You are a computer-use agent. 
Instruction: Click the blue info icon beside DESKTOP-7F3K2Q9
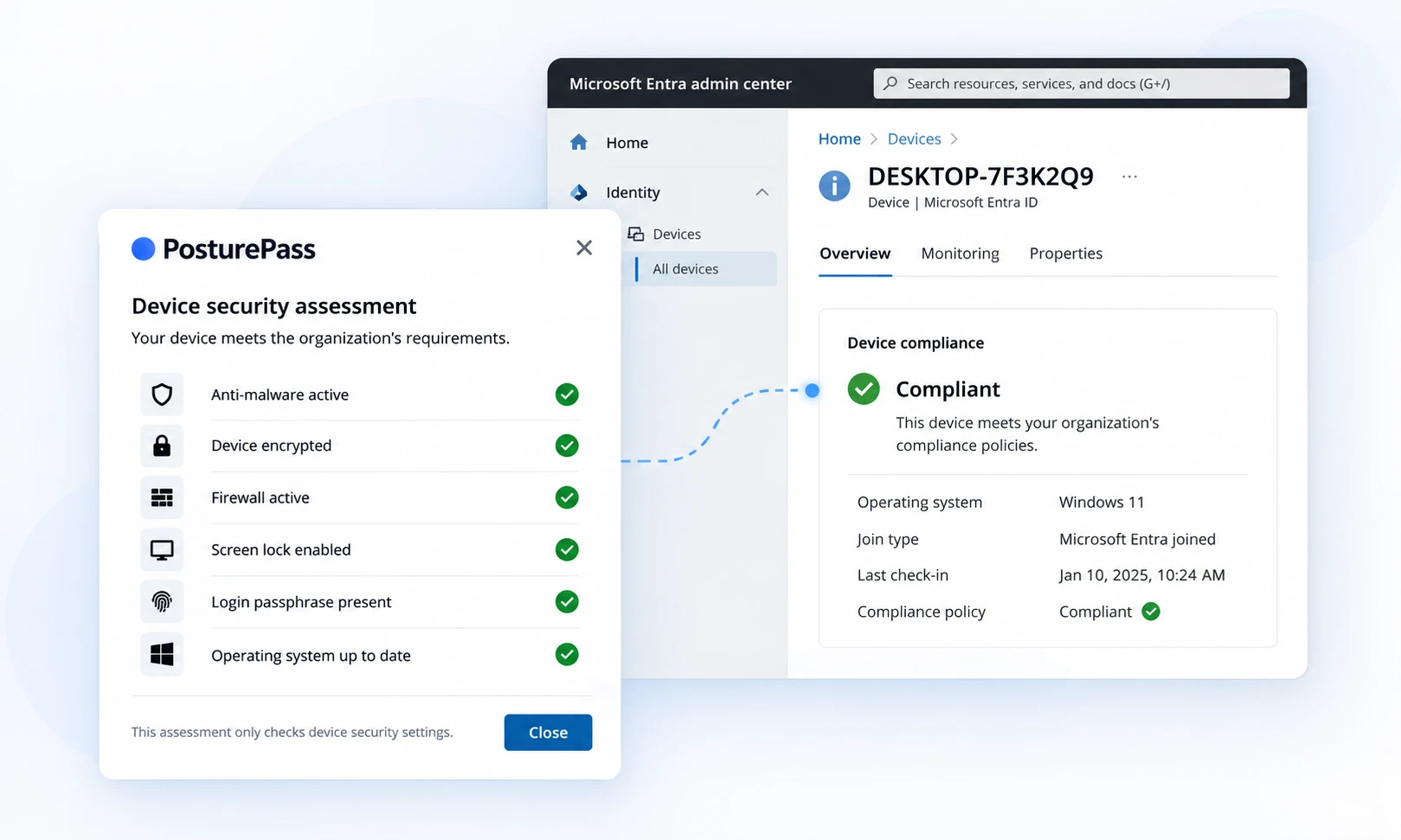834,185
